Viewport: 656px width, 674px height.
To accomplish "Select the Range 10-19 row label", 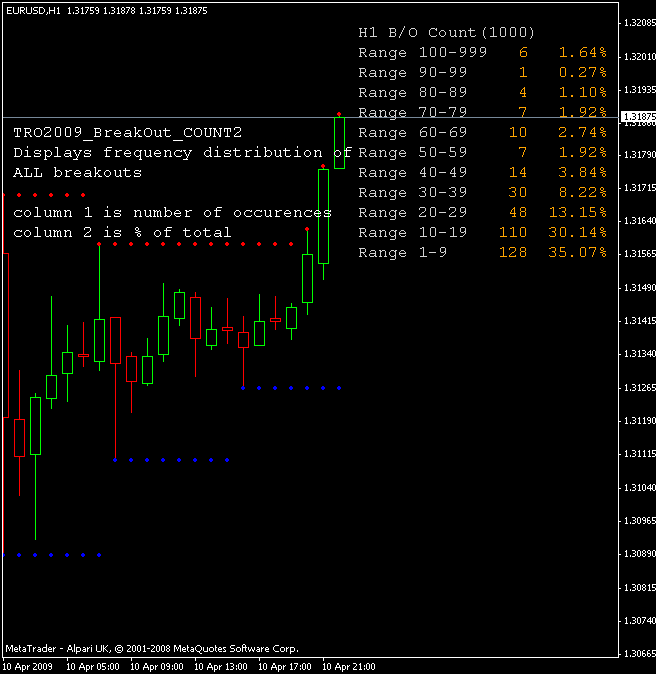I will (413, 233).
